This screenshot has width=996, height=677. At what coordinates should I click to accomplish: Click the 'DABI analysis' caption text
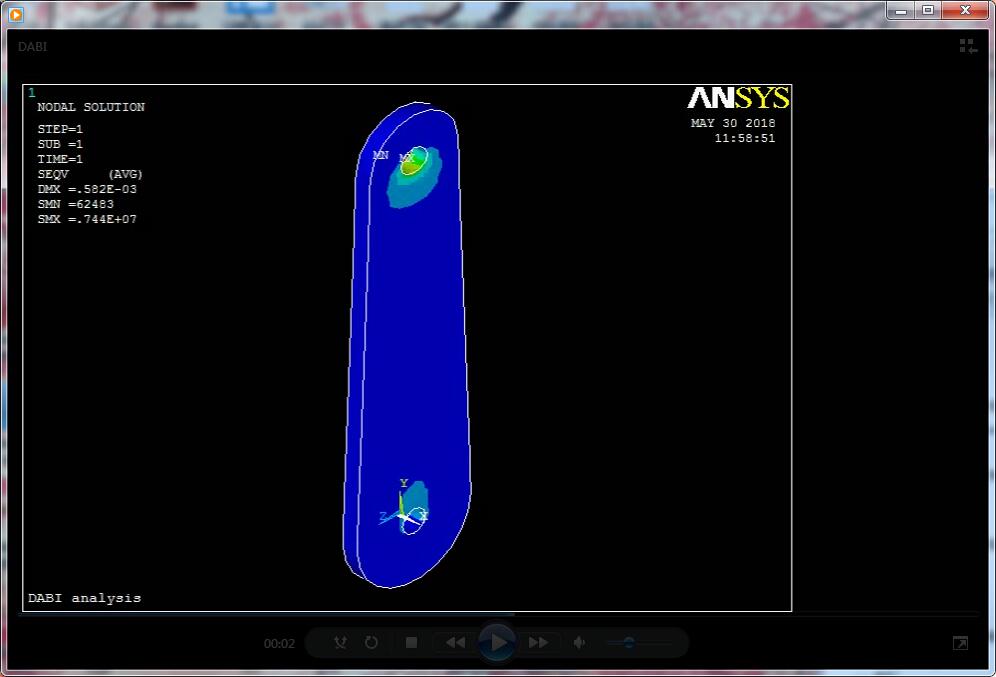click(x=84, y=598)
